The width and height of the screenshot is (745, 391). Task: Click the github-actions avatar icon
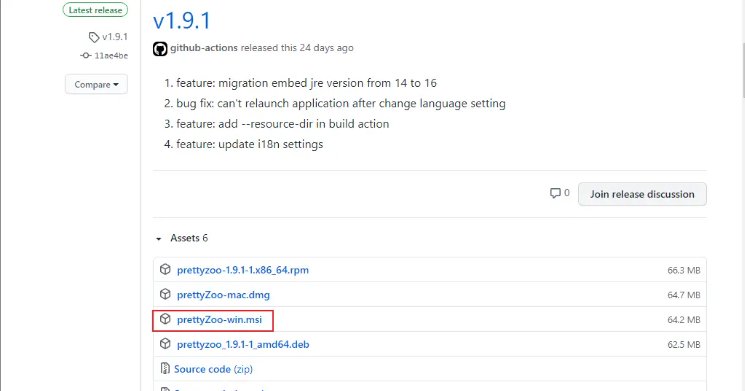click(160, 48)
